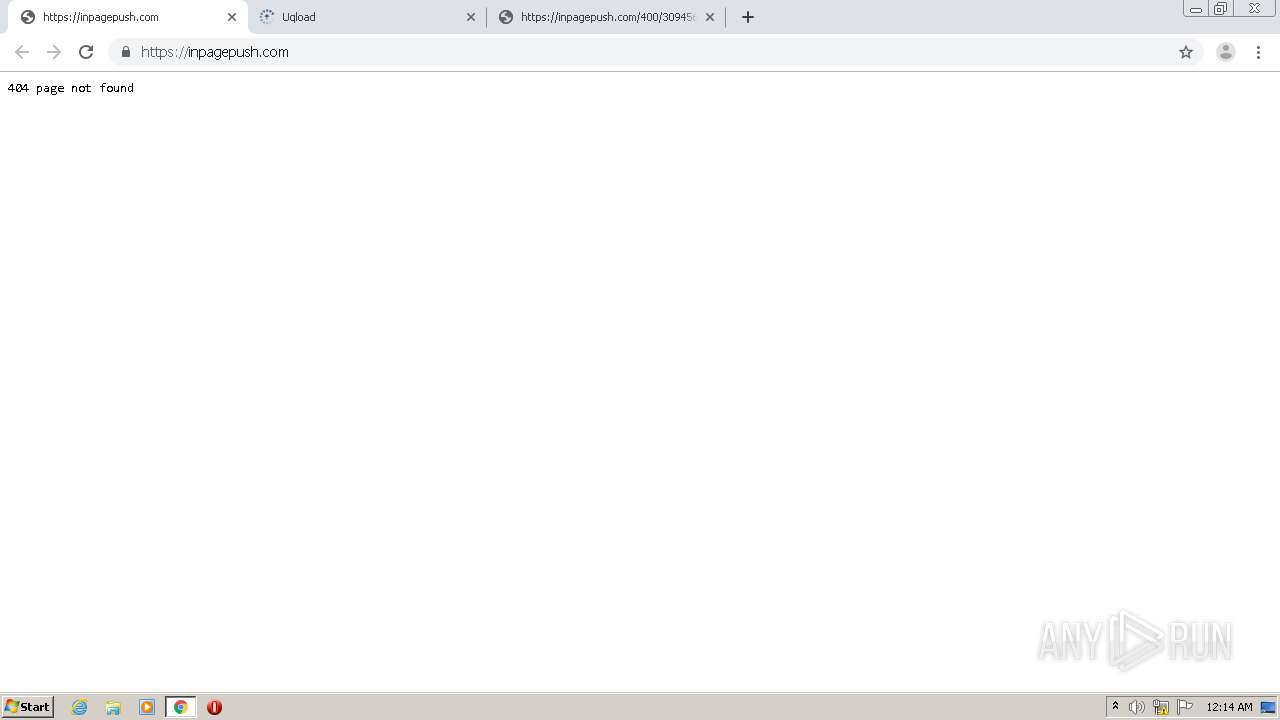Click Show desktop button in tray
Image resolution: width=1280 pixels, height=720 pixels.
point(1269,707)
